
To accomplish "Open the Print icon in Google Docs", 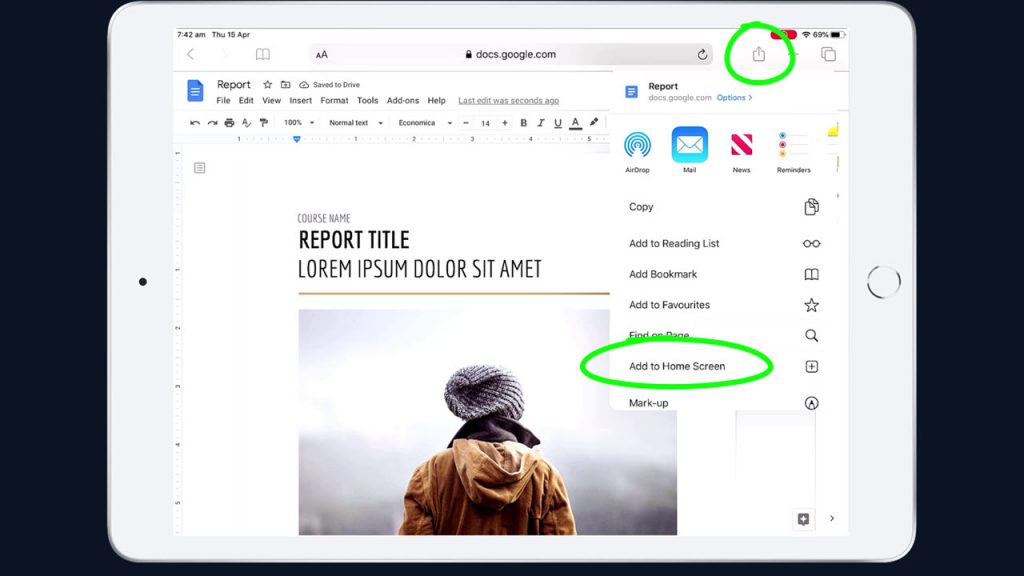I will click(228, 122).
